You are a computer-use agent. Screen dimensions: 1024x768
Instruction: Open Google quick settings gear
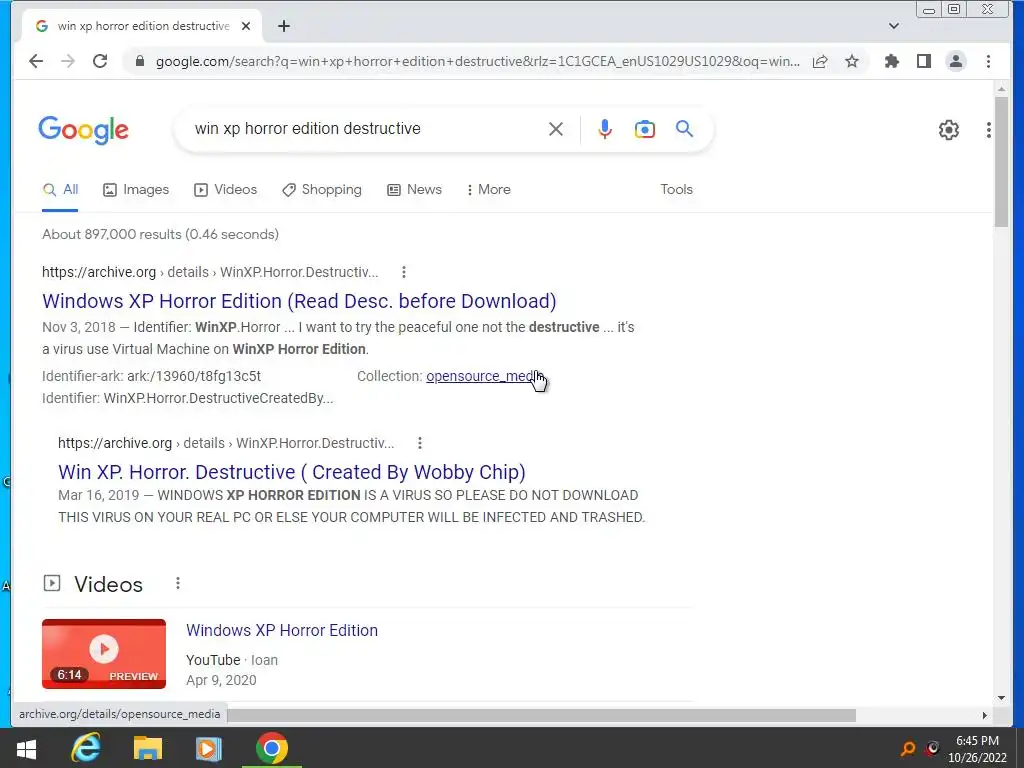point(948,130)
